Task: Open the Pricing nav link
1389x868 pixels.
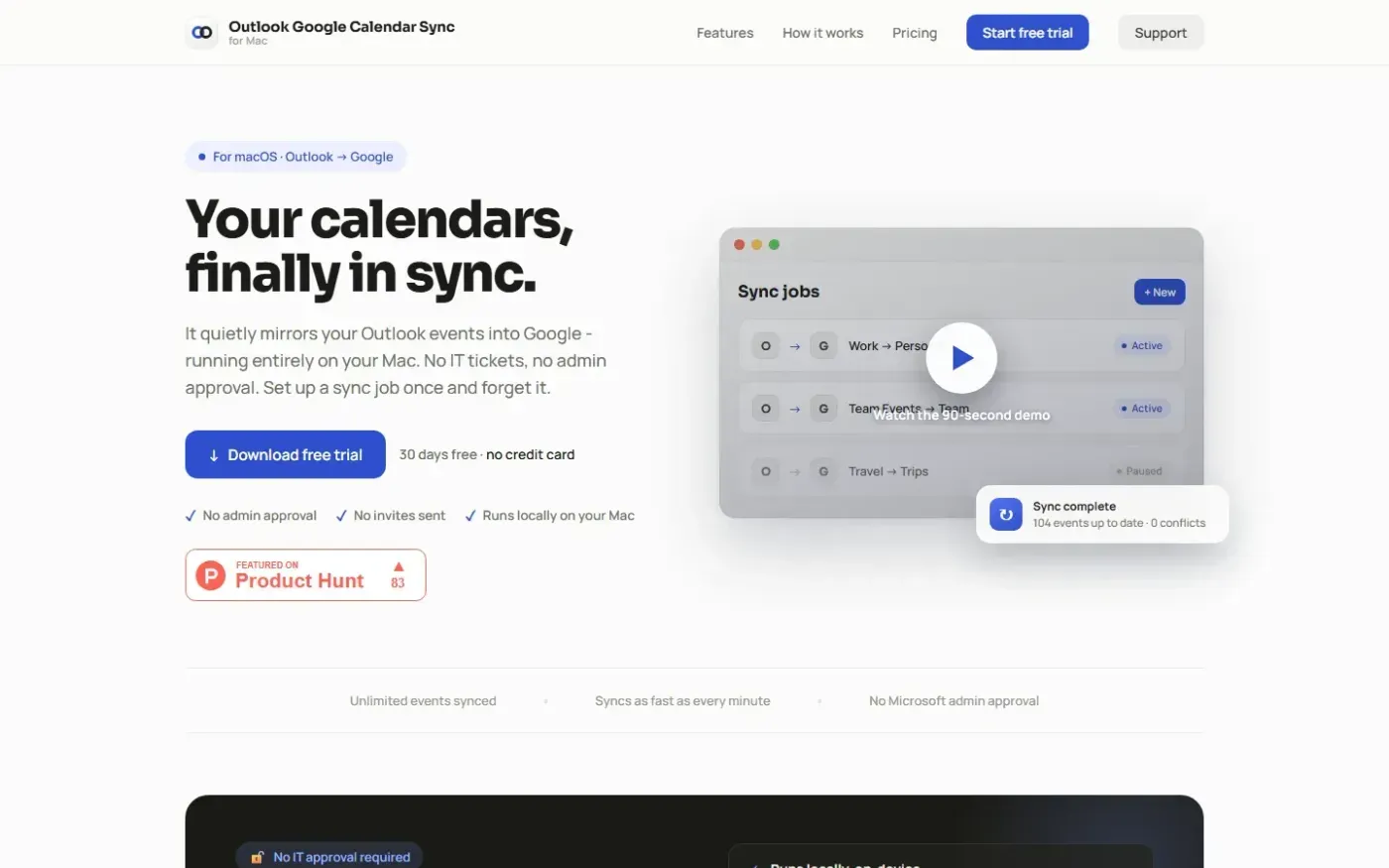Action: pos(915,33)
